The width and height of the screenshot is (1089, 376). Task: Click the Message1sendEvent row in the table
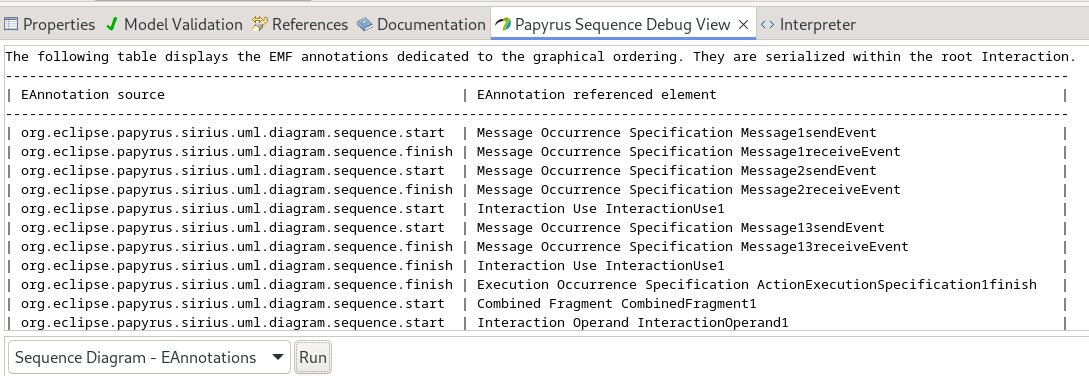(535, 133)
